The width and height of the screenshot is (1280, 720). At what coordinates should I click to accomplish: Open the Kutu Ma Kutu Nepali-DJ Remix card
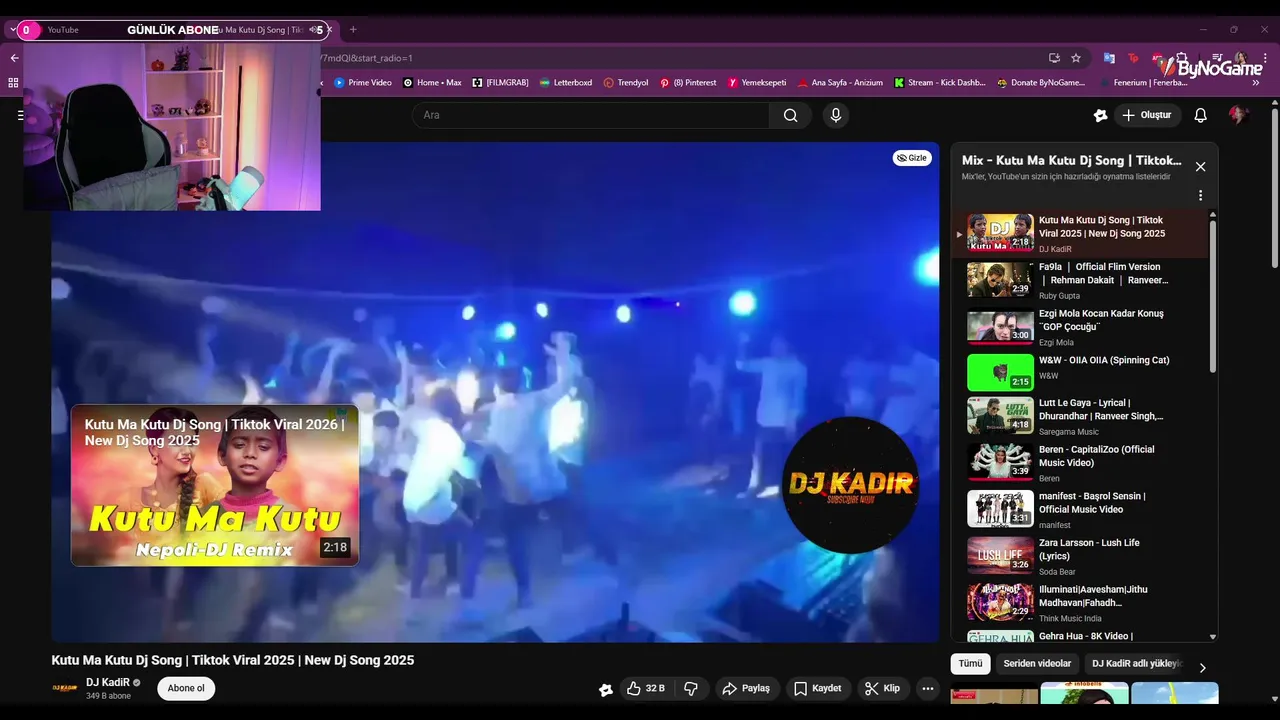pos(215,485)
